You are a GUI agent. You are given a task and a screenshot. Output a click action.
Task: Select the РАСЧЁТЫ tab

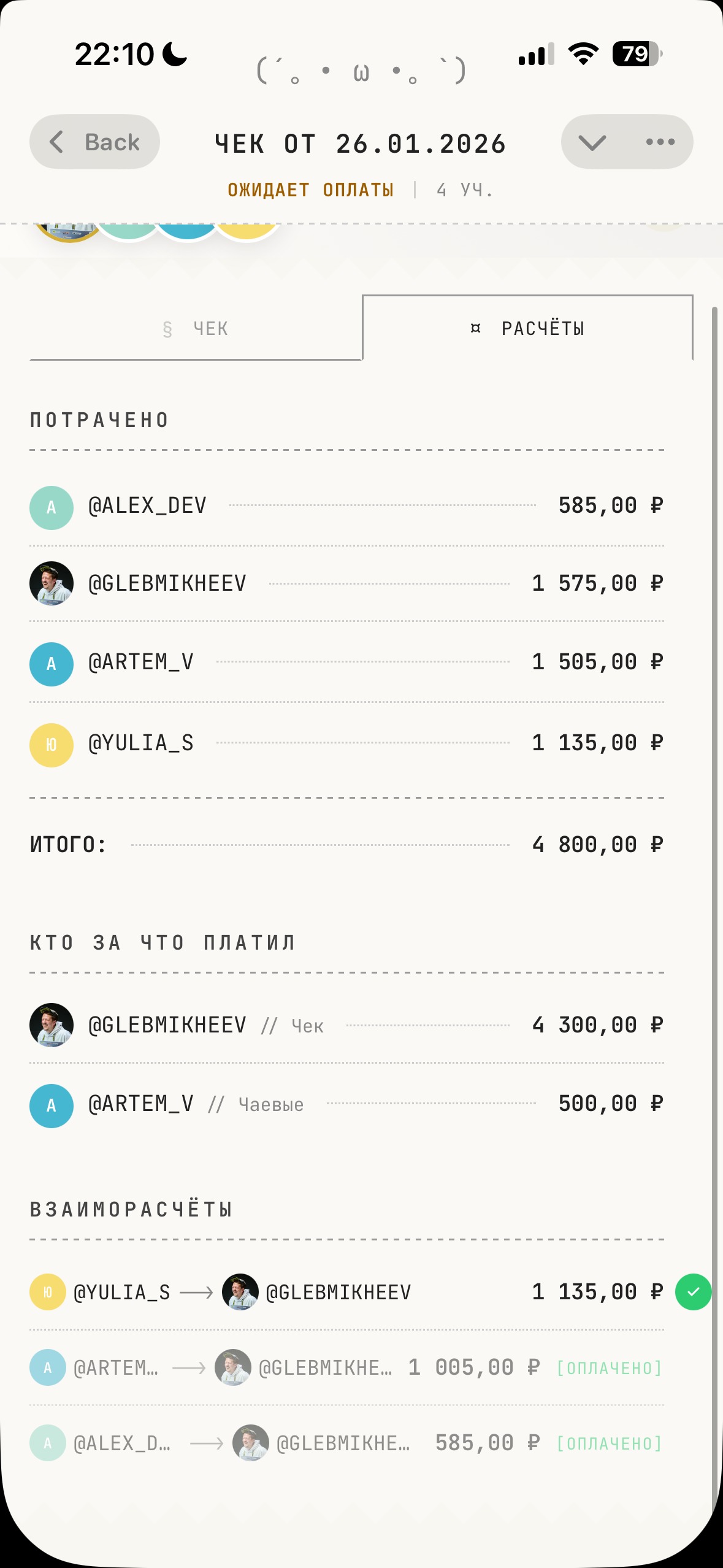pos(527,329)
